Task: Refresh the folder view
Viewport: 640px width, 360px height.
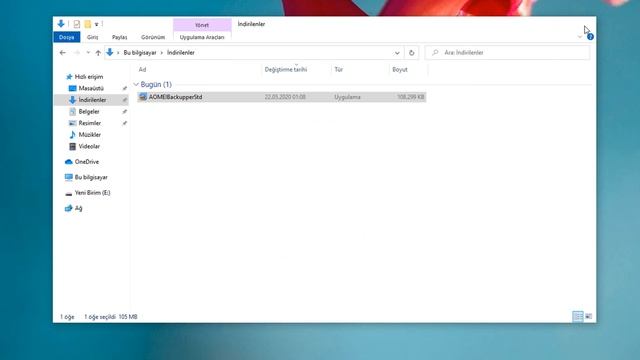Action: click(x=411, y=53)
